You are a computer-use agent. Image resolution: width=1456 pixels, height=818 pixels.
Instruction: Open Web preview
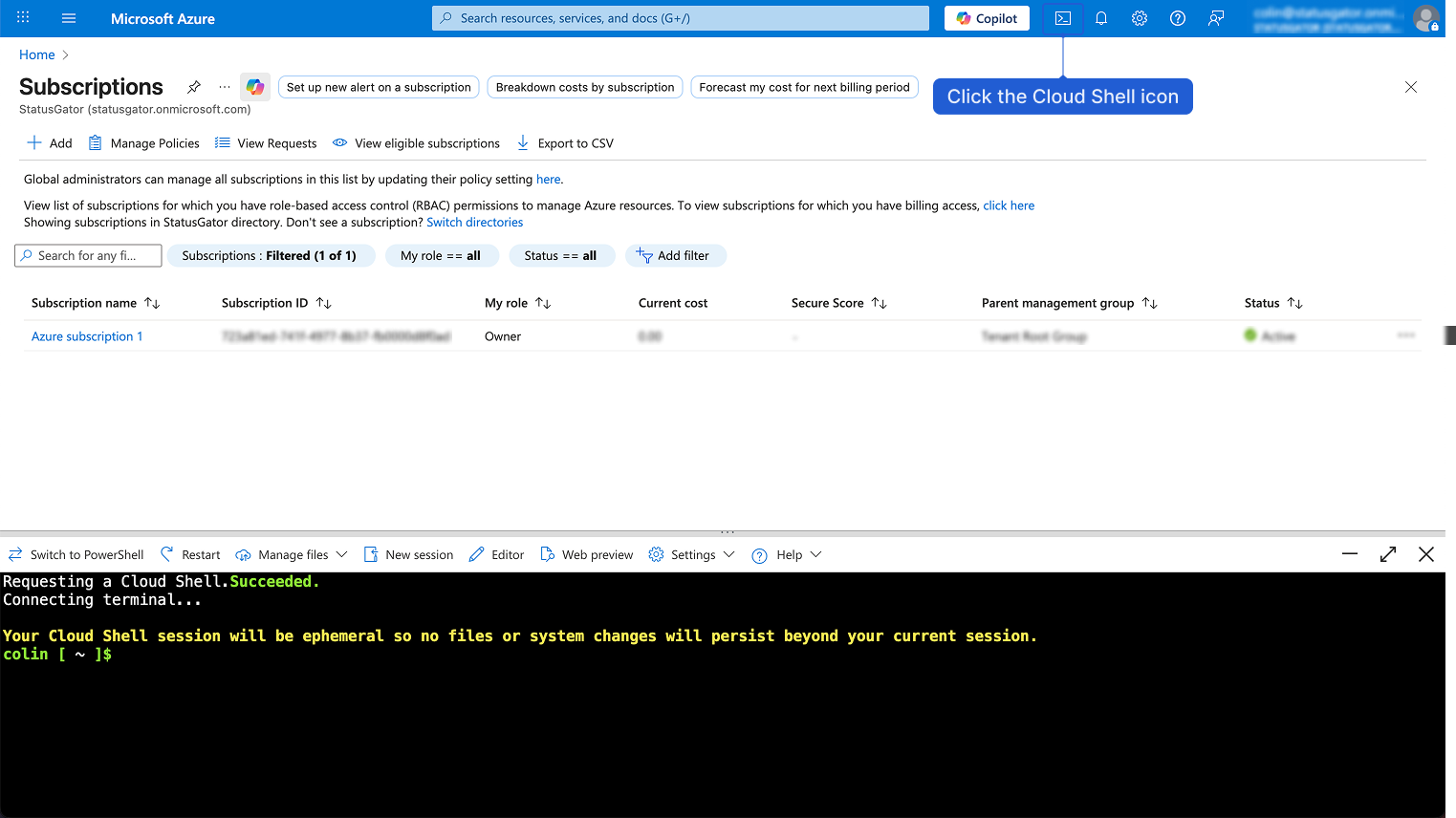coord(587,554)
